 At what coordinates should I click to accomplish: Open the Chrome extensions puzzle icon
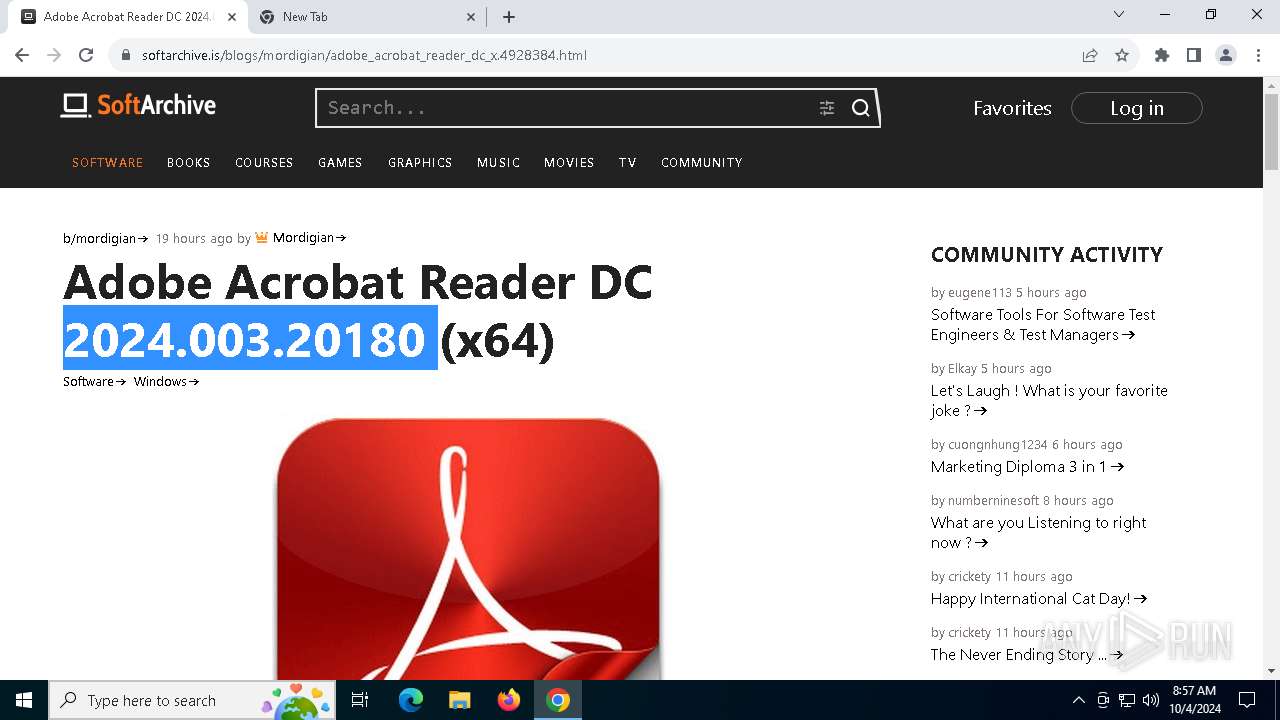(x=1162, y=55)
